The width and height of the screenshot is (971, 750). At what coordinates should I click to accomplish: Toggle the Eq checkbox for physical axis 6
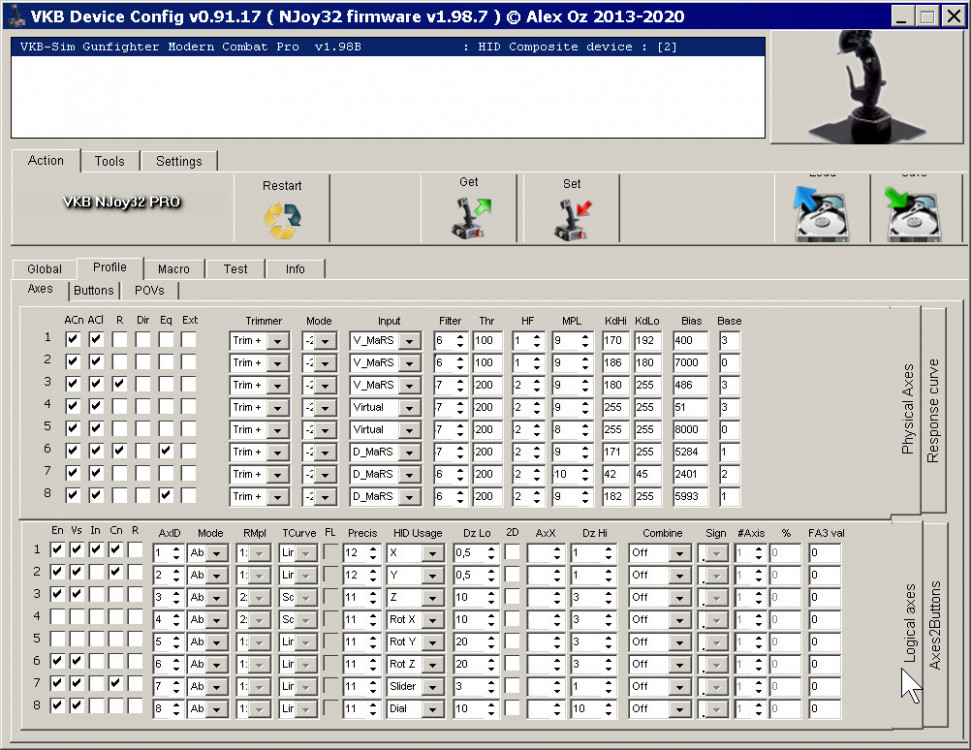[165, 451]
